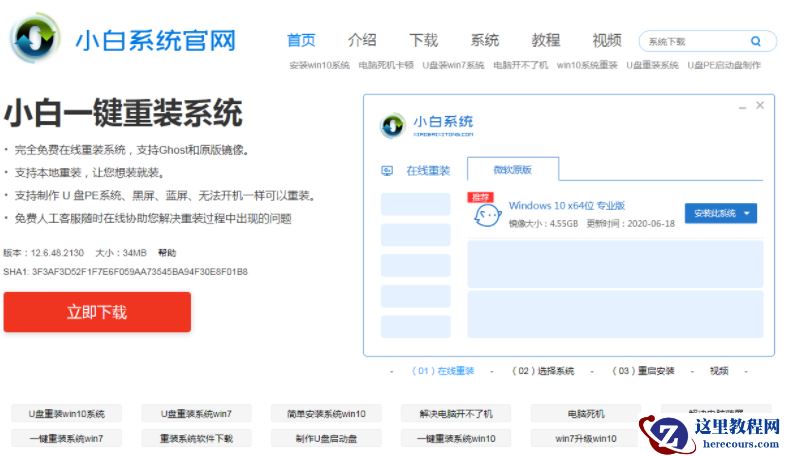Viewport: 785px width, 456px height.
Task: Open the win10系统重装 link
Action: coord(587,65)
